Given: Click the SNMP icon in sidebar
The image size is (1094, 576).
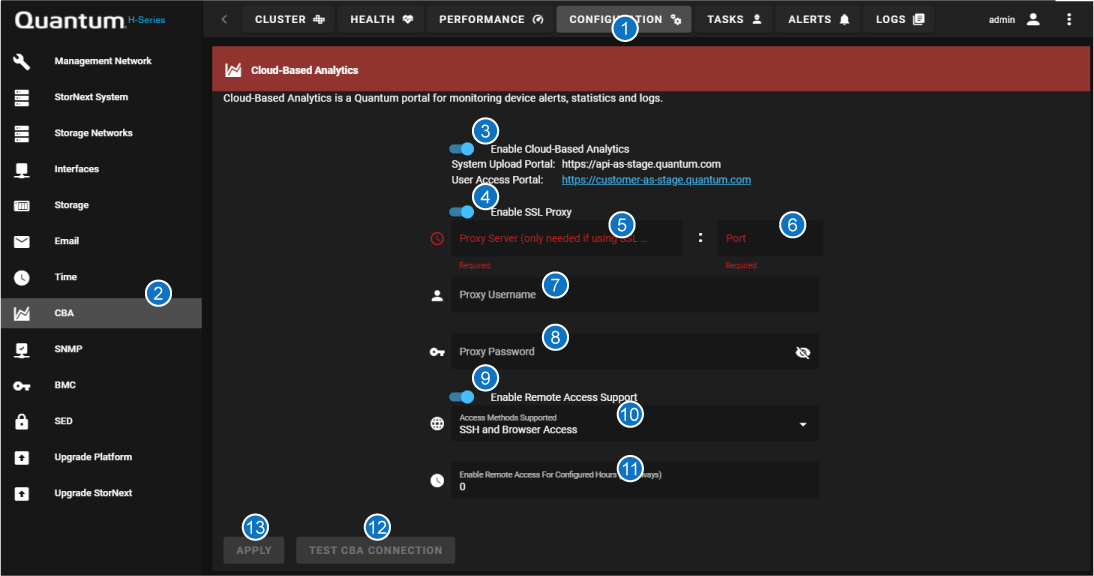Looking at the screenshot, I should [22, 349].
